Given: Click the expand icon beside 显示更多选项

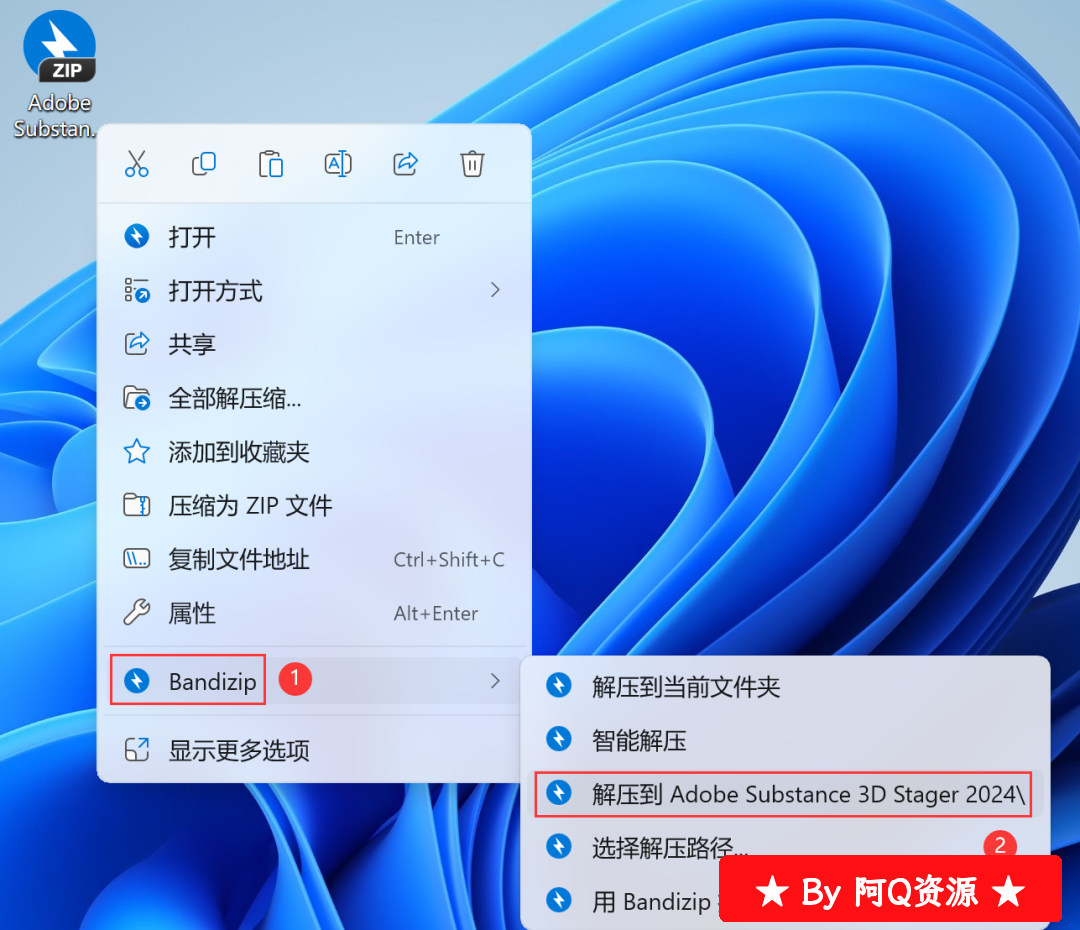Looking at the screenshot, I should pyautogui.click(x=136, y=750).
